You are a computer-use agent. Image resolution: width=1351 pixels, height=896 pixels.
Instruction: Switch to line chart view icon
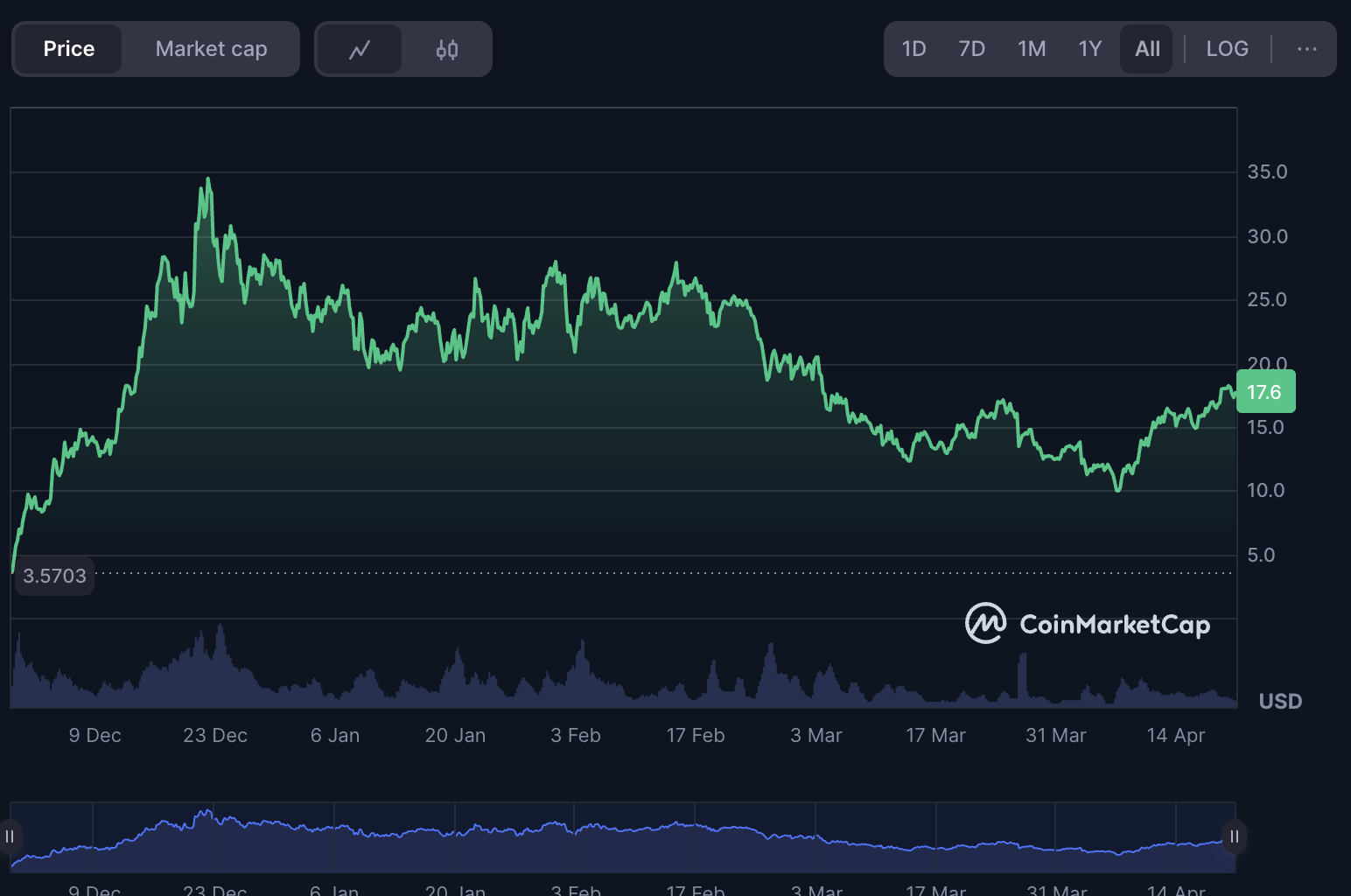(359, 50)
